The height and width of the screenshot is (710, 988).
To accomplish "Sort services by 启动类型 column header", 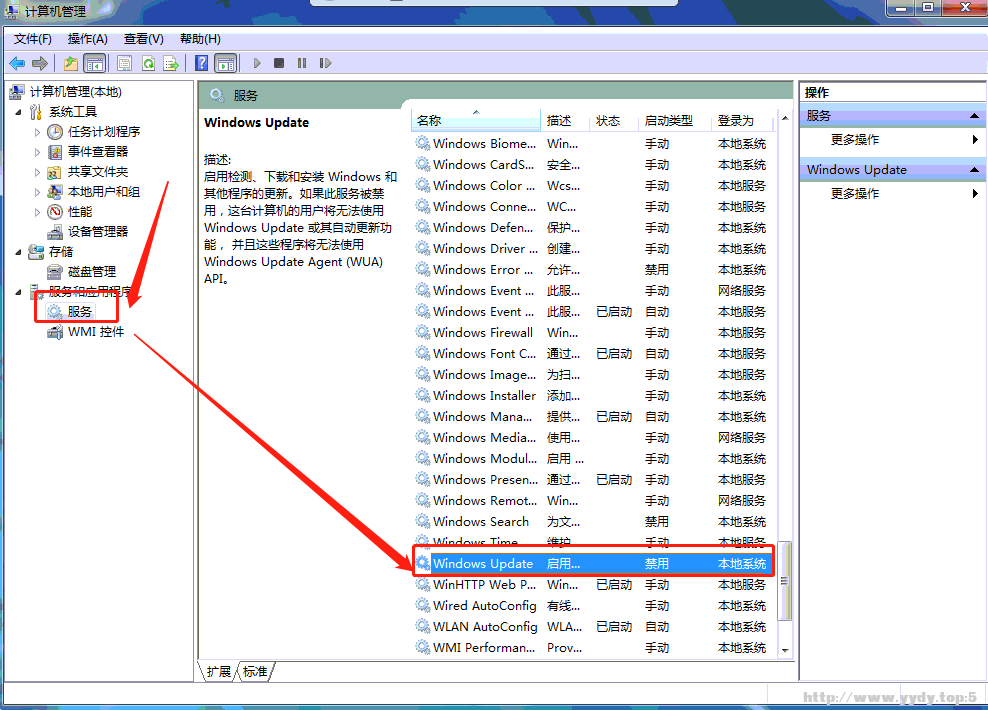I will 674,120.
